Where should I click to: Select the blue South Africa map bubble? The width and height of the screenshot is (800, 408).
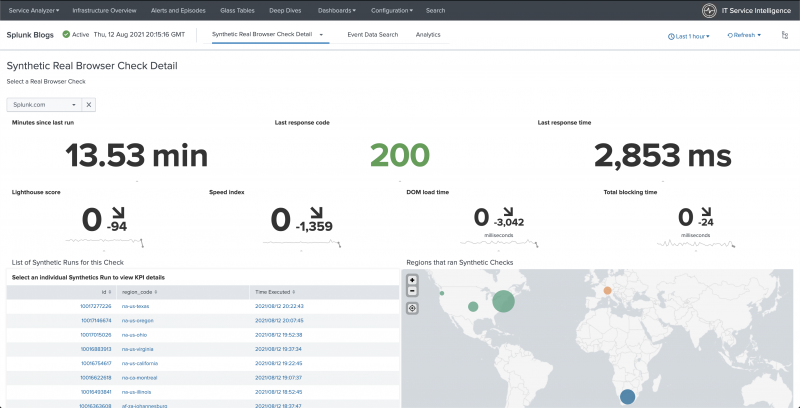click(x=627, y=396)
